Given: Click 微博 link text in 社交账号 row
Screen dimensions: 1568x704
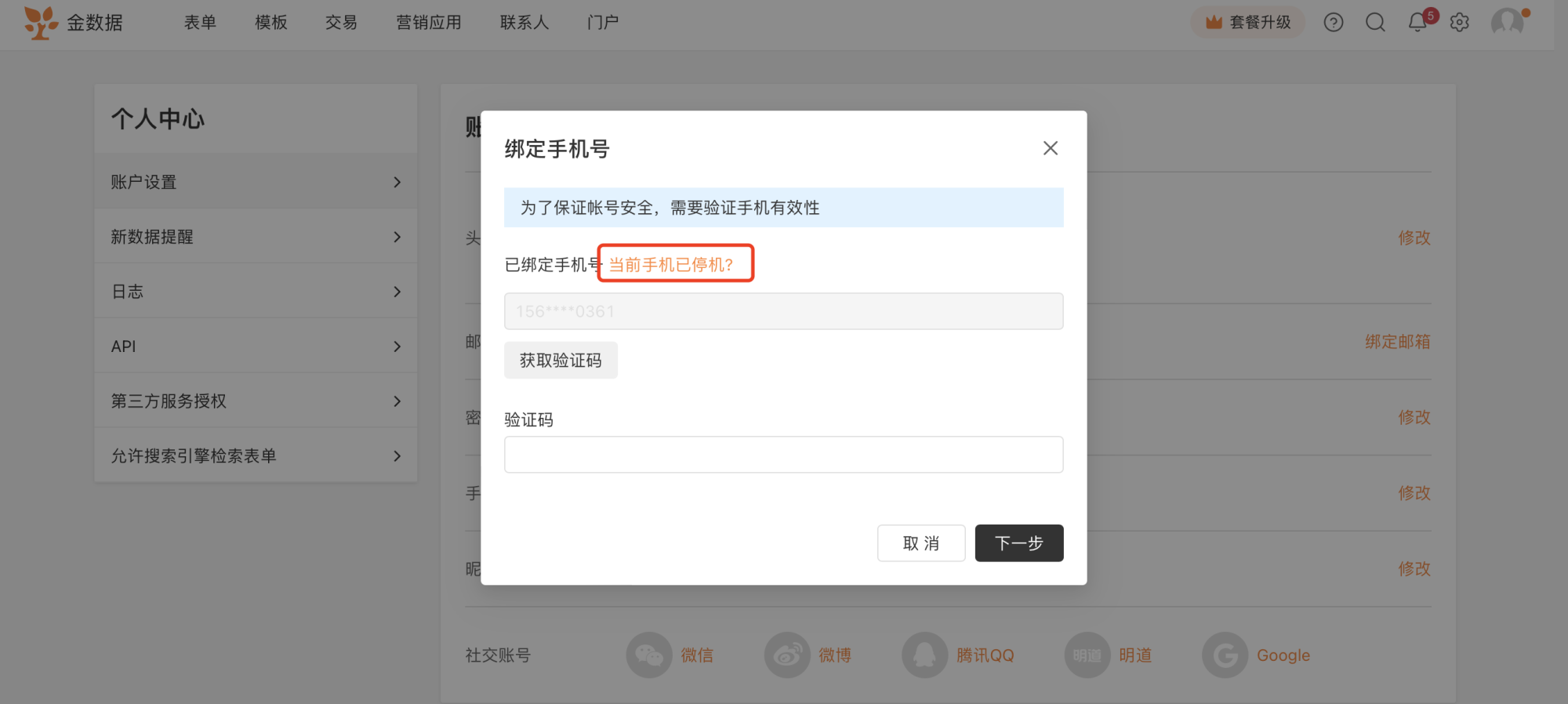Looking at the screenshot, I should click(835, 655).
